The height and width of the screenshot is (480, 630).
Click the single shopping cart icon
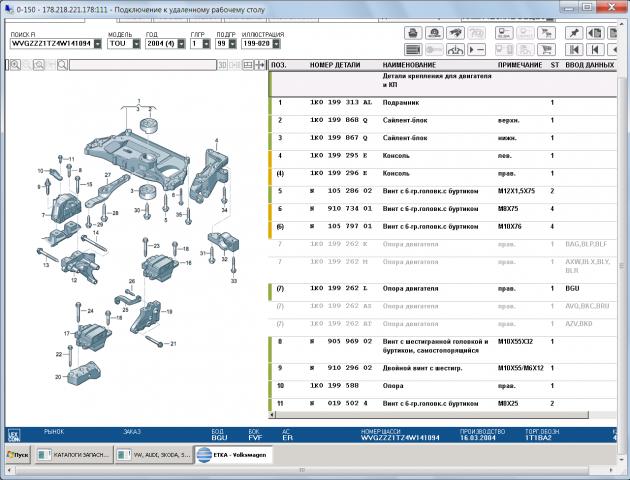click(x=546, y=49)
